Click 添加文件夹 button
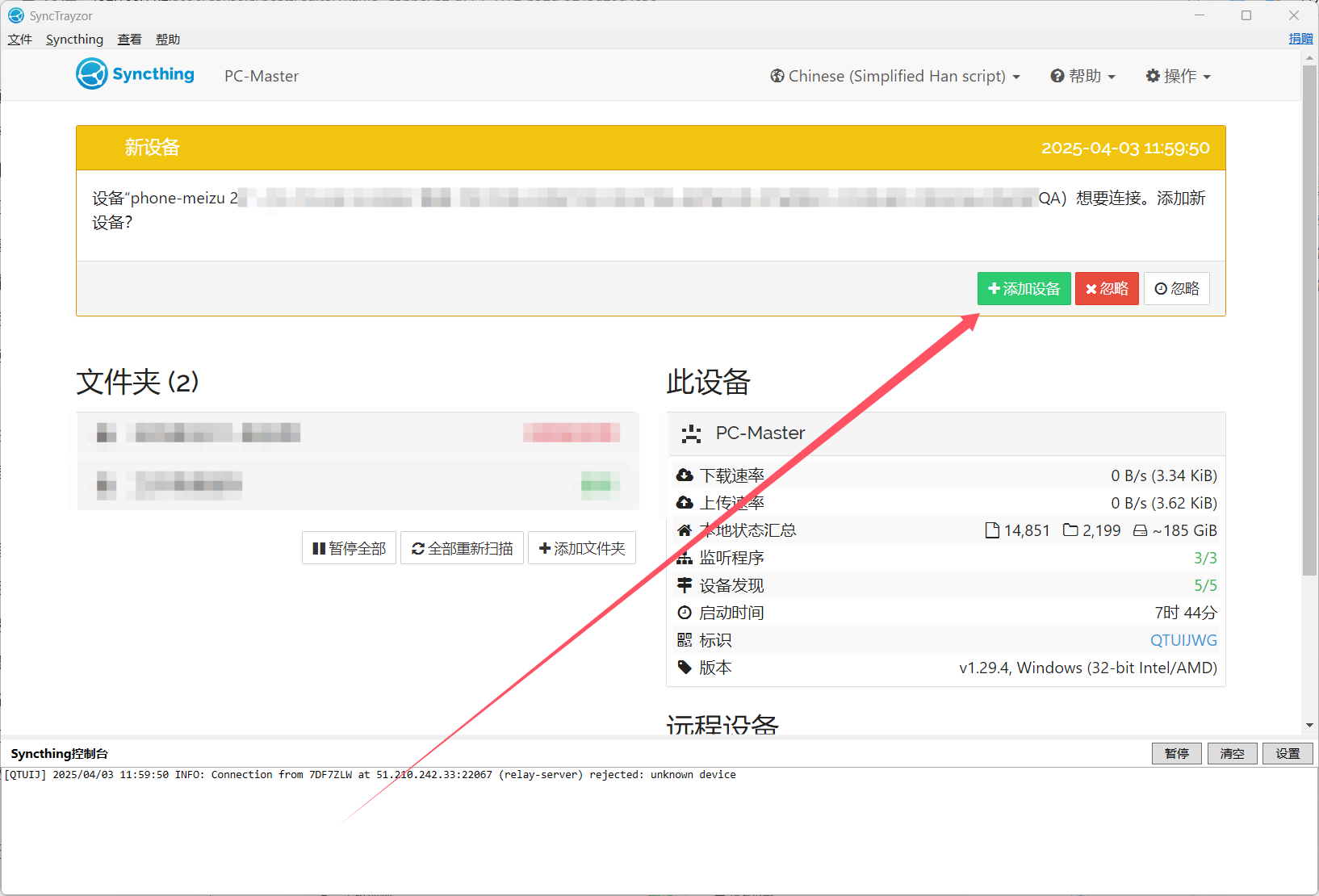The width and height of the screenshot is (1319, 896). click(x=582, y=548)
